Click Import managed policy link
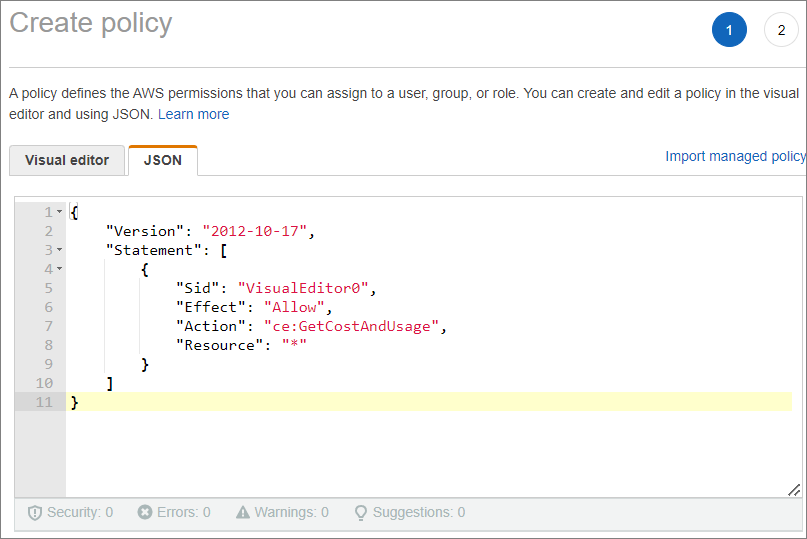Image resolution: width=807 pixels, height=539 pixels. [x=735, y=156]
